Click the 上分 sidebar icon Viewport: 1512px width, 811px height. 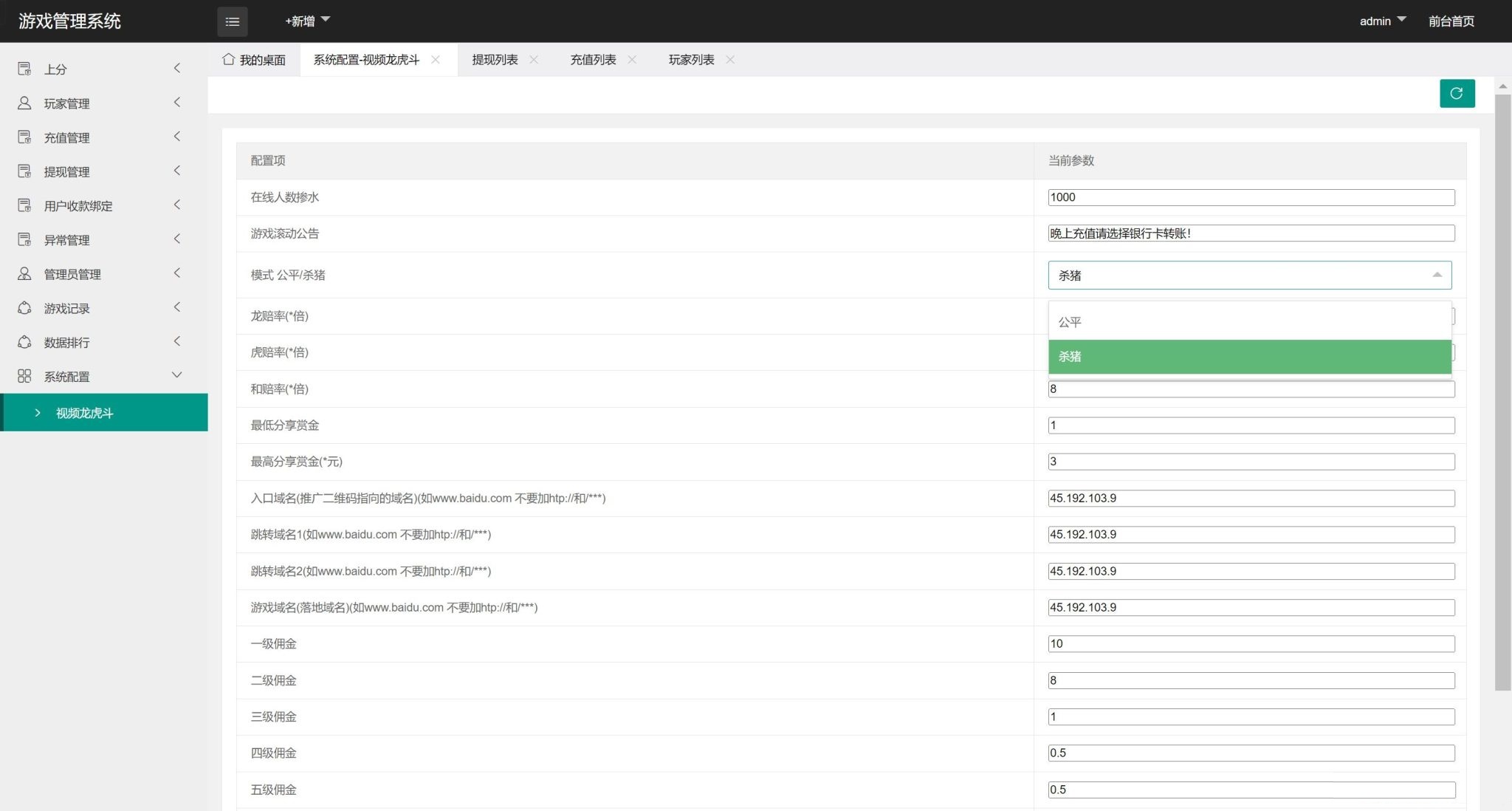click(x=24, y=69)
